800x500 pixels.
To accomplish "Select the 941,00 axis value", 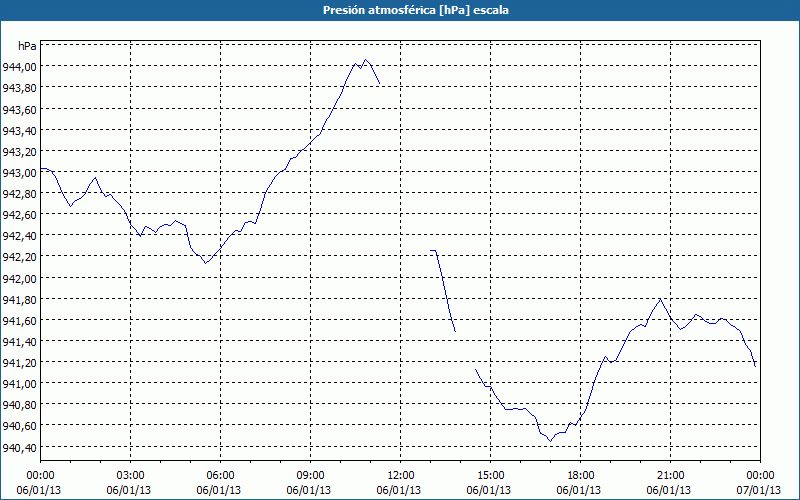I will [x=19, y=384].
